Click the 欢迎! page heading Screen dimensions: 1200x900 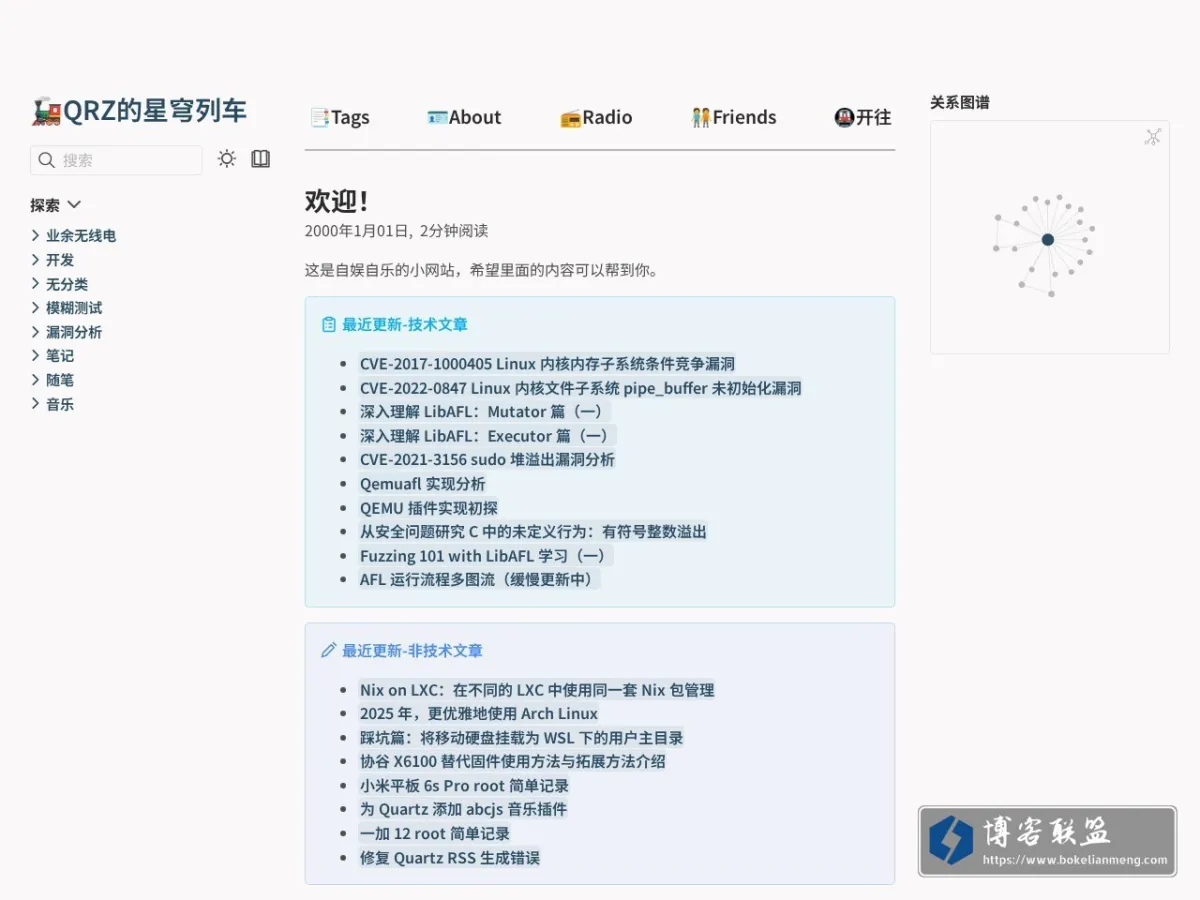tap(337, 201)
